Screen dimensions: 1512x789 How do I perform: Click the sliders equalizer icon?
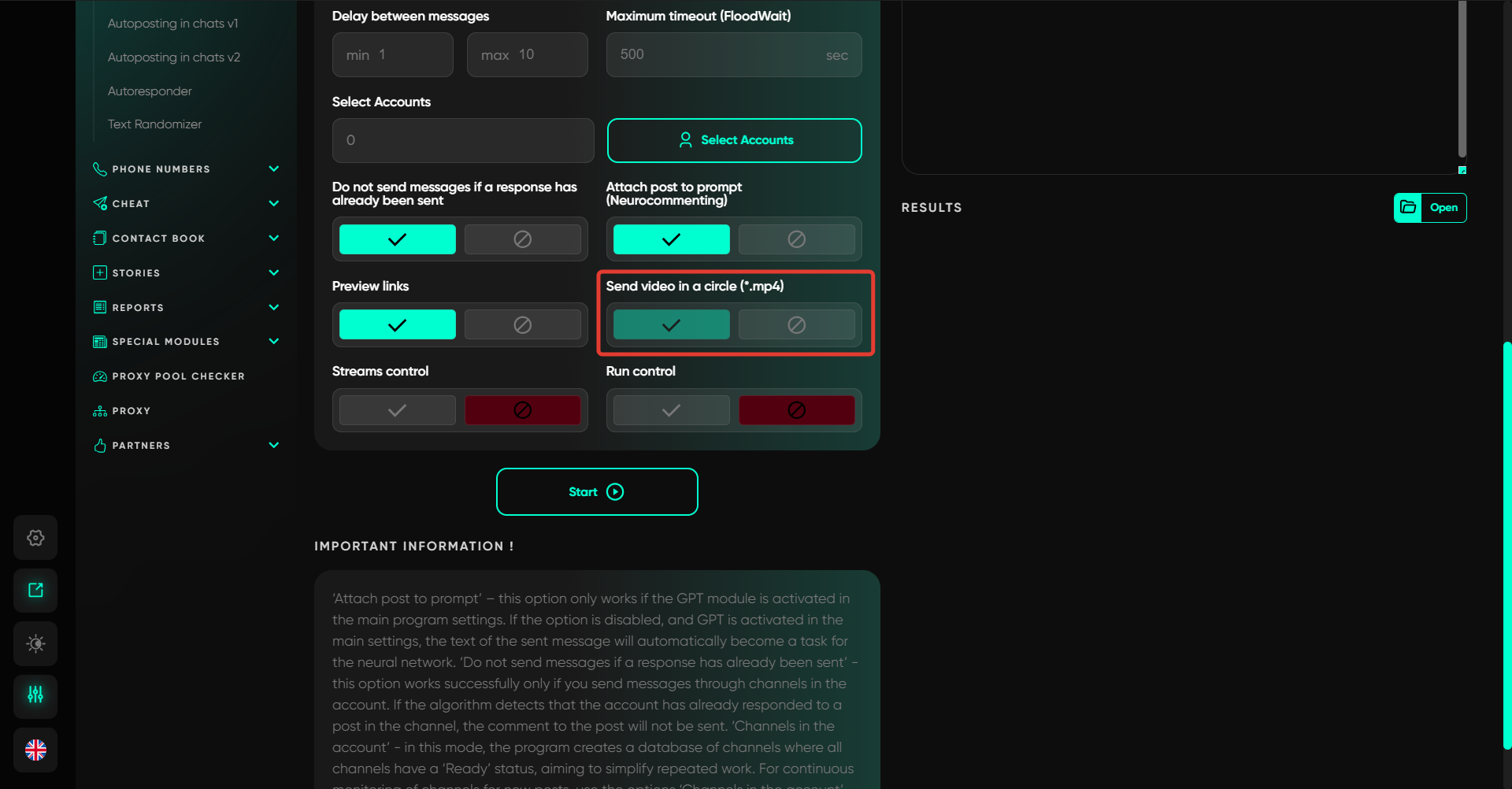click(35, 695)
